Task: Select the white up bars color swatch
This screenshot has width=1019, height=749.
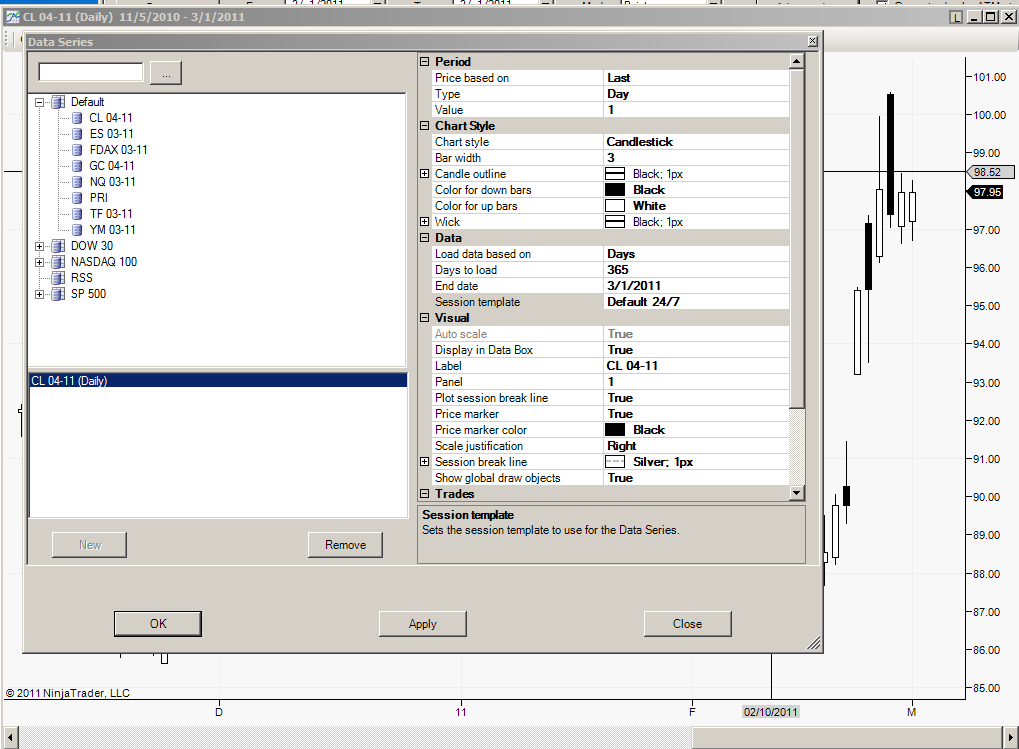Action: [x=615, y=206]
